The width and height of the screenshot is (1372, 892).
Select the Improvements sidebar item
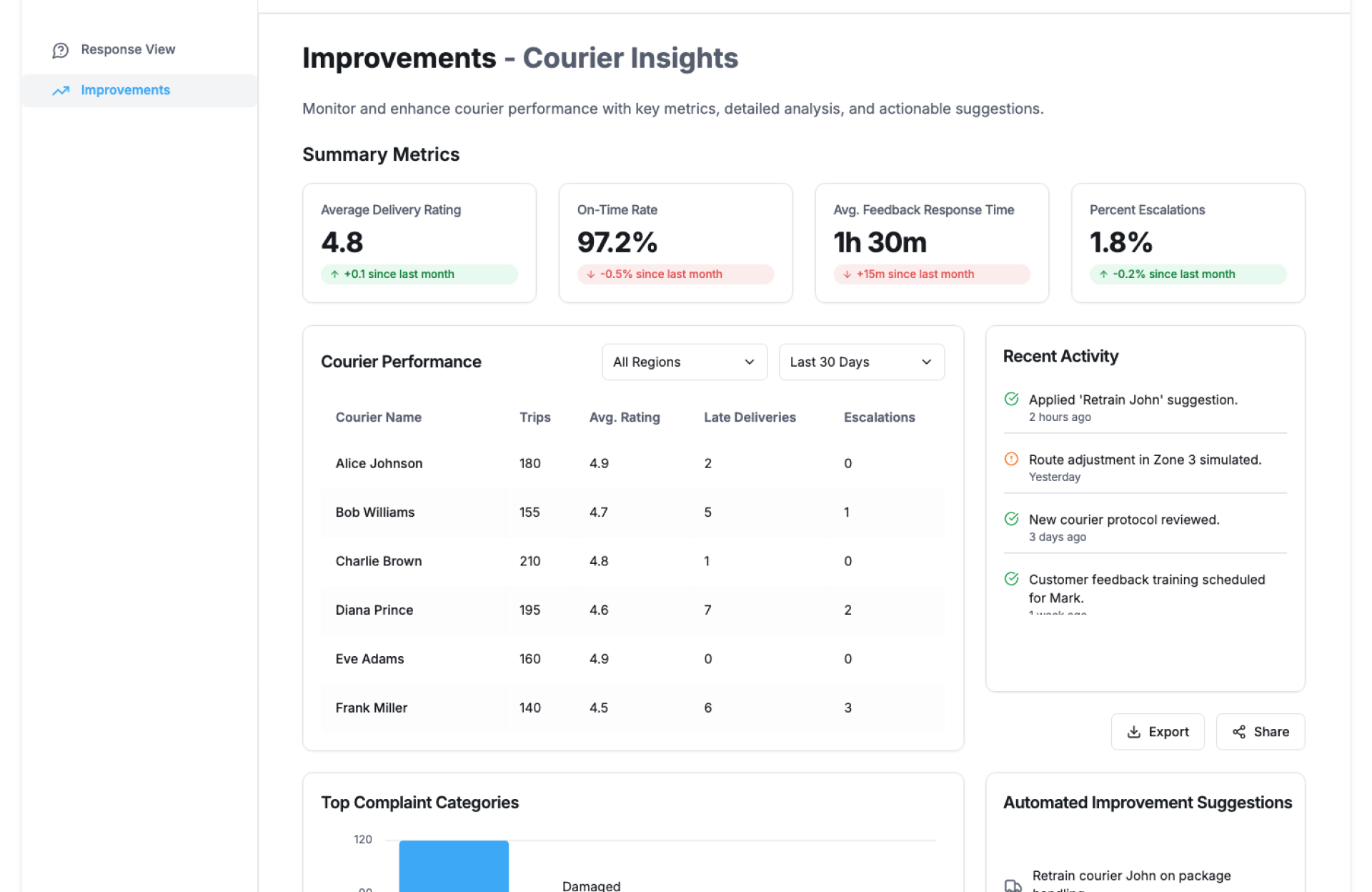tap(125, 91)
